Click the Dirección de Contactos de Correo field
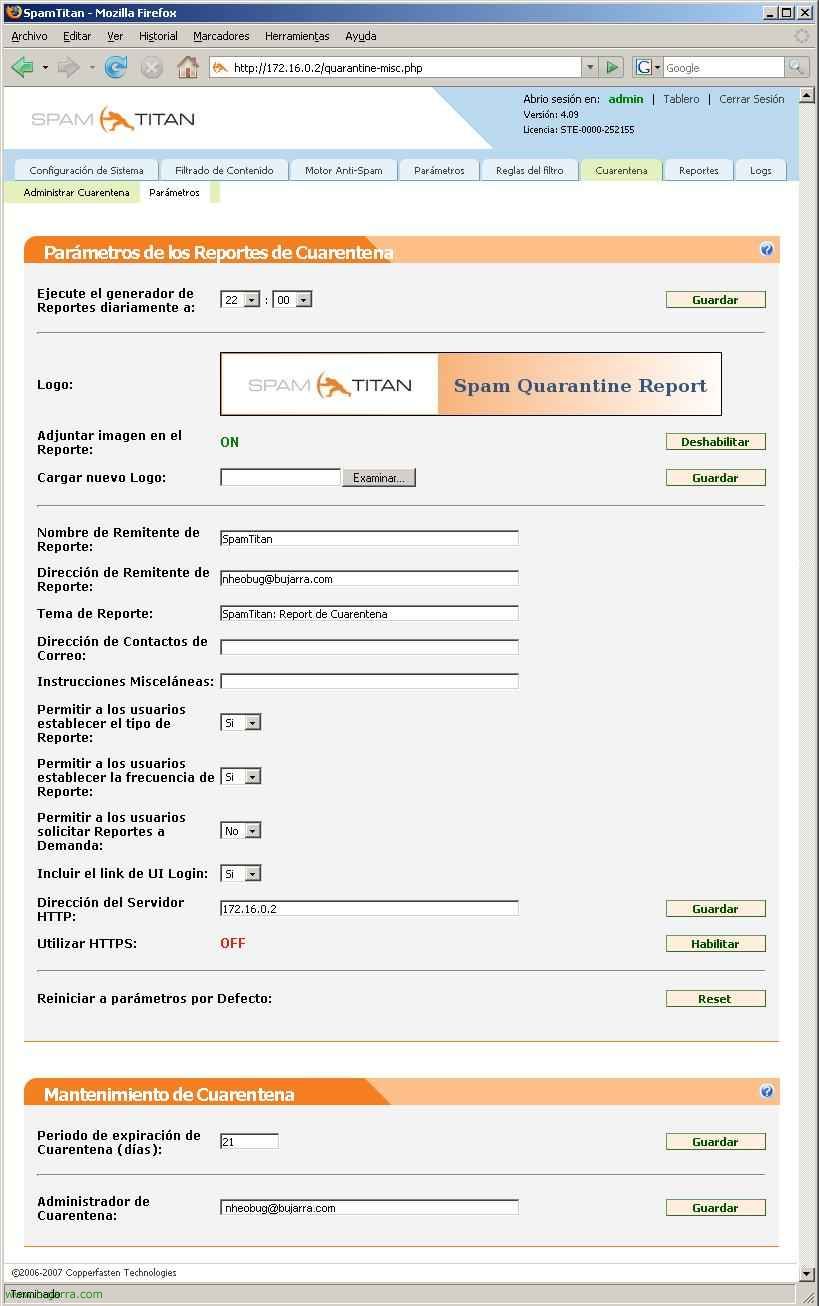This screenshot has width=819, height=1306. (369, 648)
